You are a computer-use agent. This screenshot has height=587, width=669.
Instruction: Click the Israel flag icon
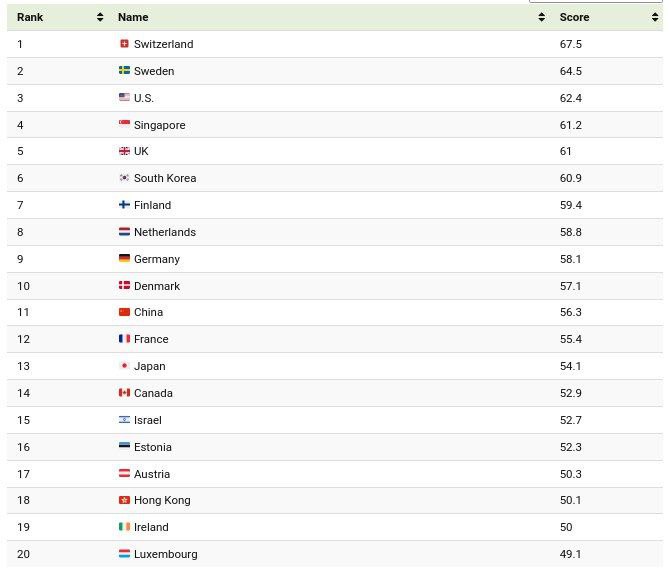(124, 420)
